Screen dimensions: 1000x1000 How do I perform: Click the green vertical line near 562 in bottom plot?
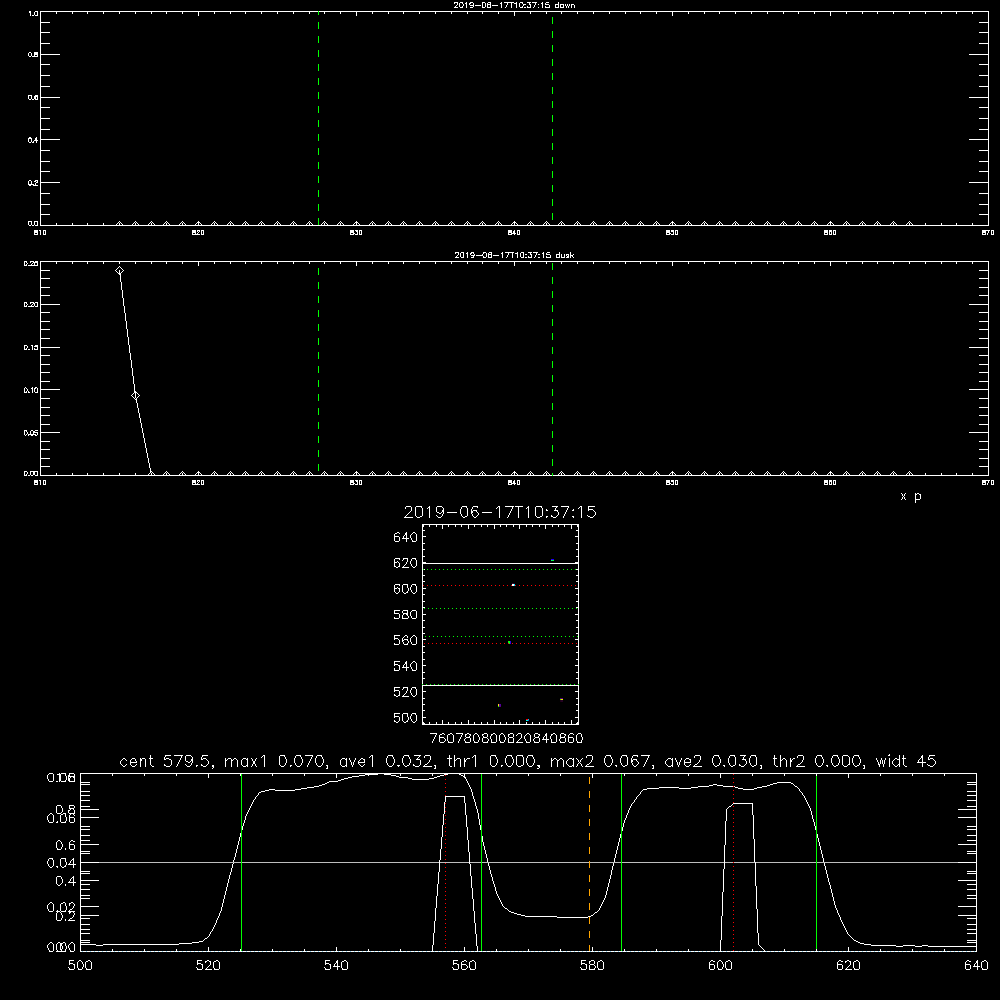click(x=482, y=862)
